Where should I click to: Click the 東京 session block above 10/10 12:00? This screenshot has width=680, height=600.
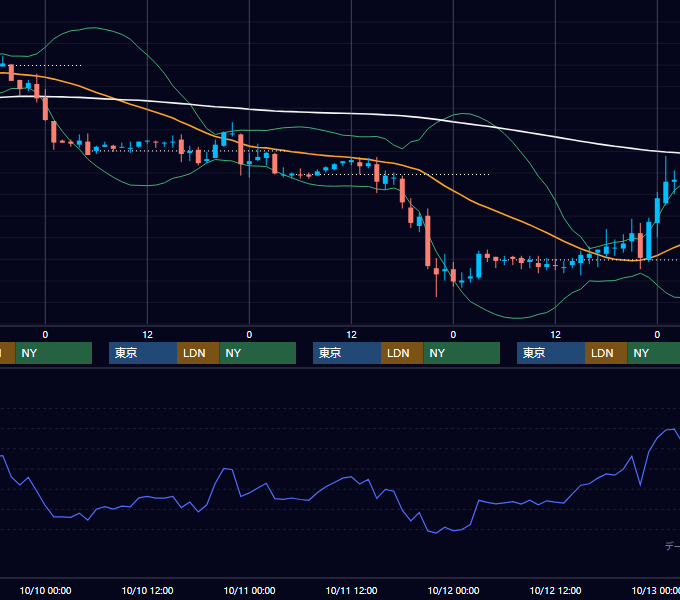[x=143, y=353]
